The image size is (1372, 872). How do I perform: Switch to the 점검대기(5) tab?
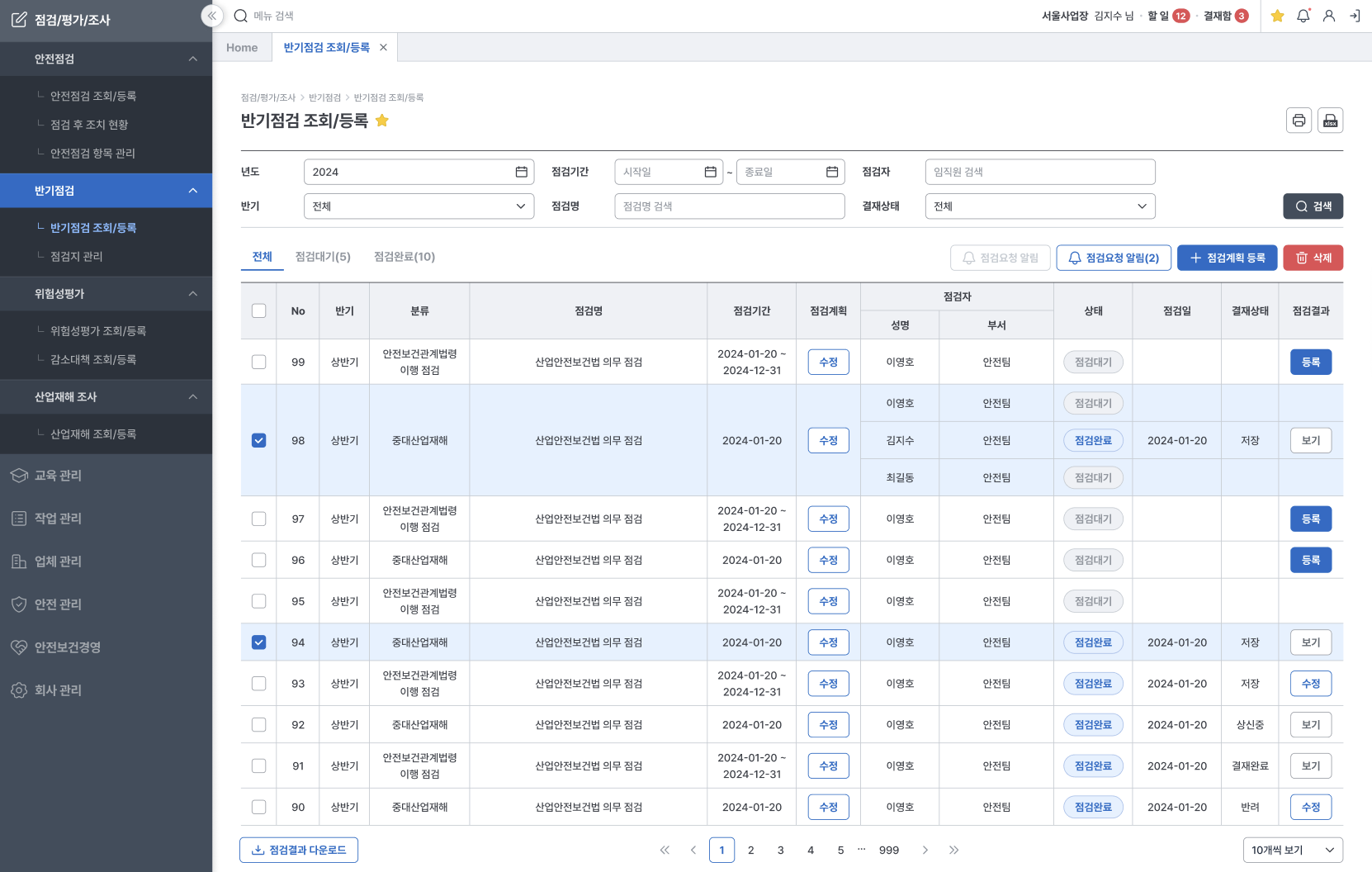click(323, 257)
